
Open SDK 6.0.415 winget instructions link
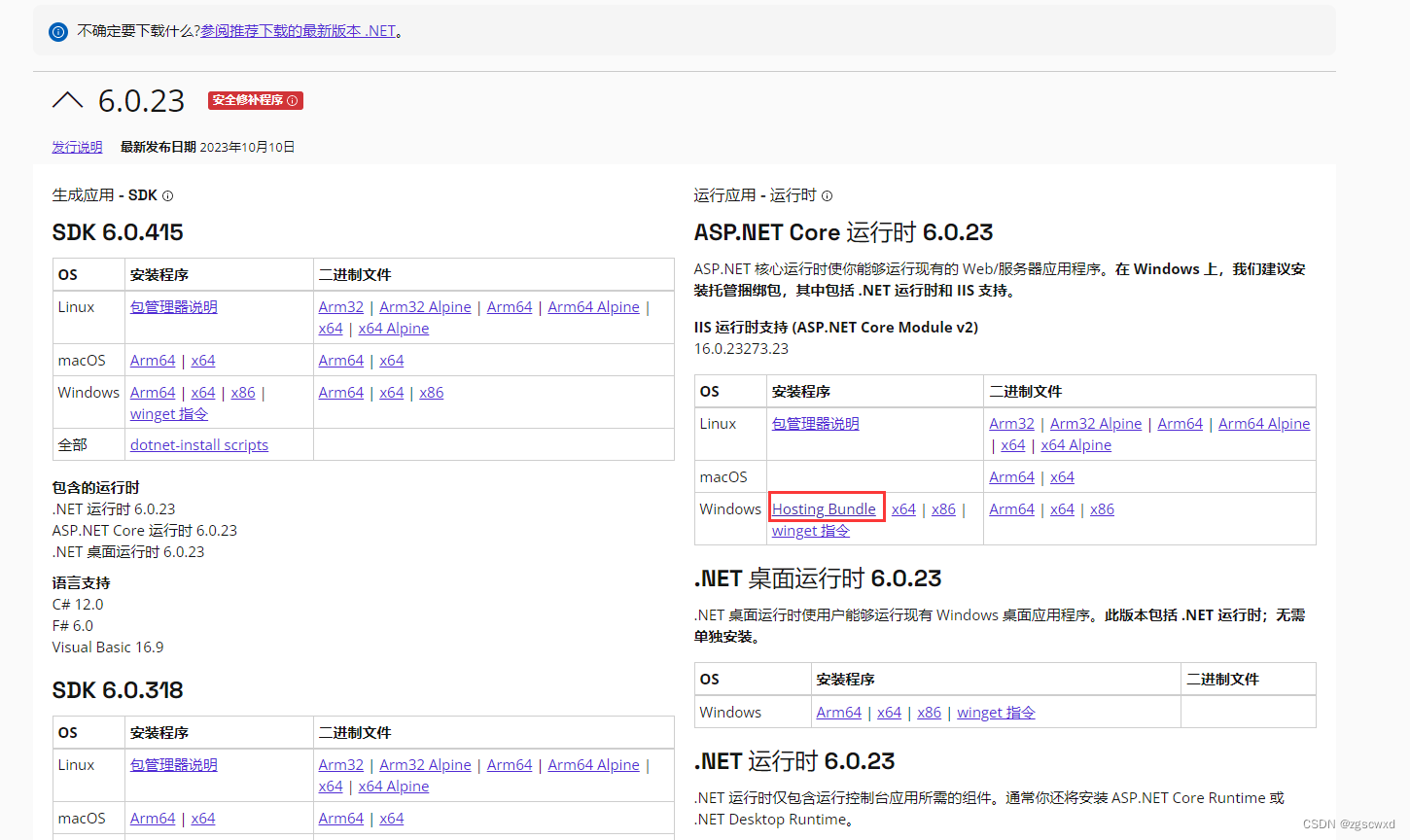pyautogui.click(x=169, y=413)
